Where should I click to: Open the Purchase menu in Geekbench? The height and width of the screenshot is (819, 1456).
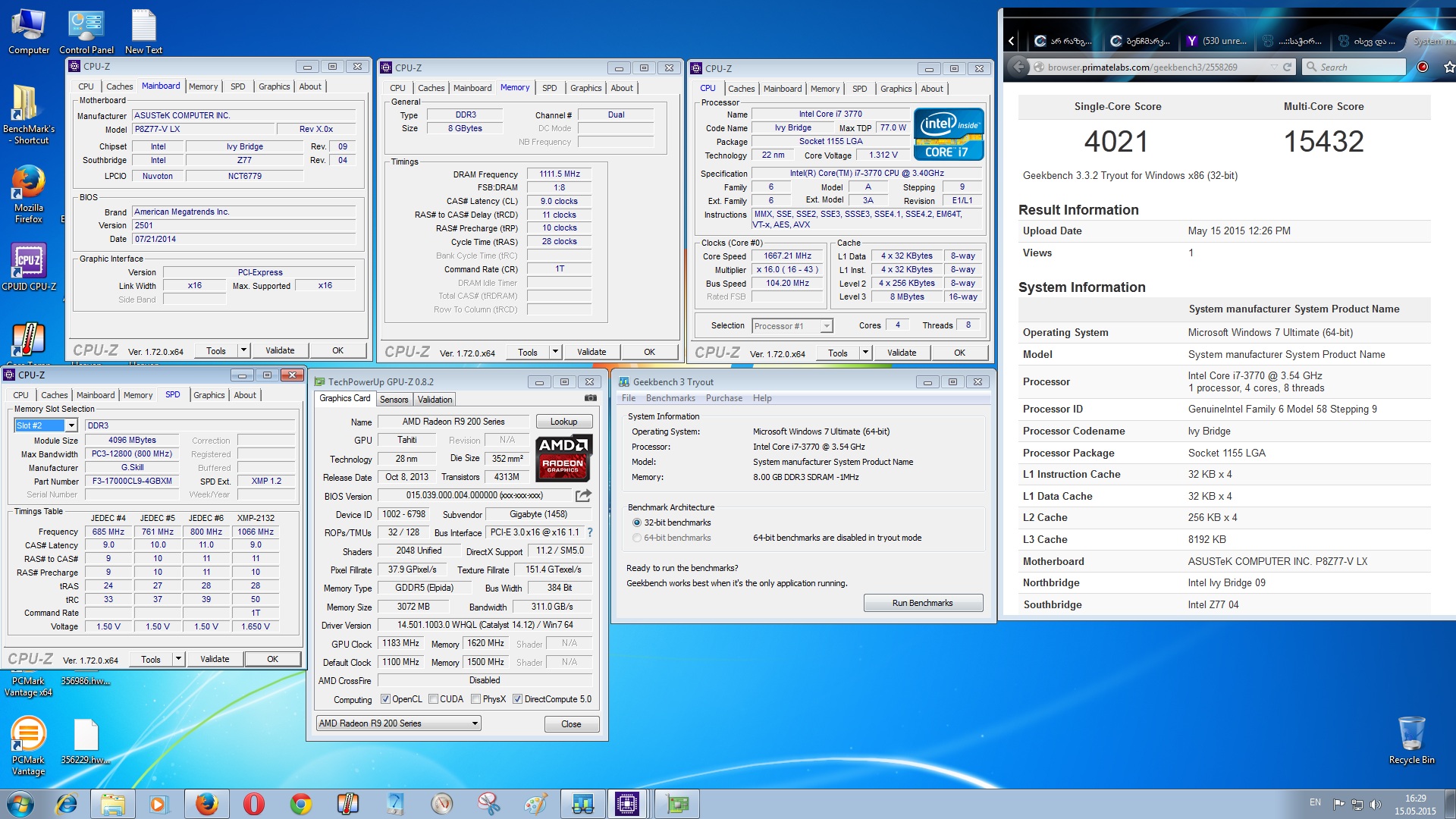(723, 398)
